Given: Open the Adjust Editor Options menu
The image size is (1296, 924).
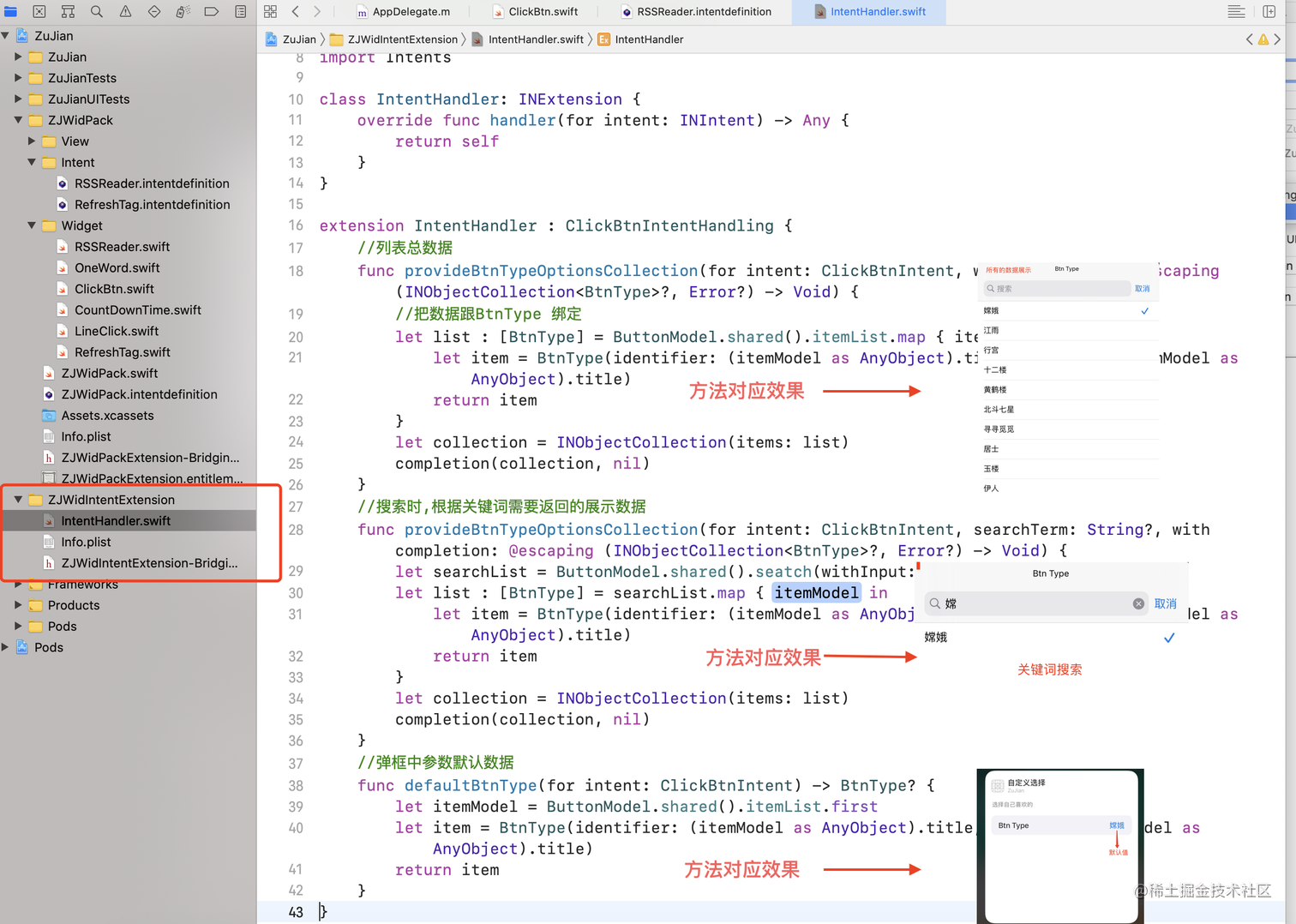Looking at the screenshot, I should coord(1236,11).
